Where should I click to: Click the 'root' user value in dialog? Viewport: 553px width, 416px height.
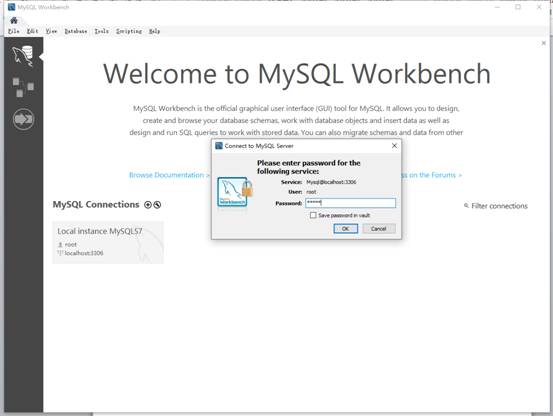(x=311, y=192)
